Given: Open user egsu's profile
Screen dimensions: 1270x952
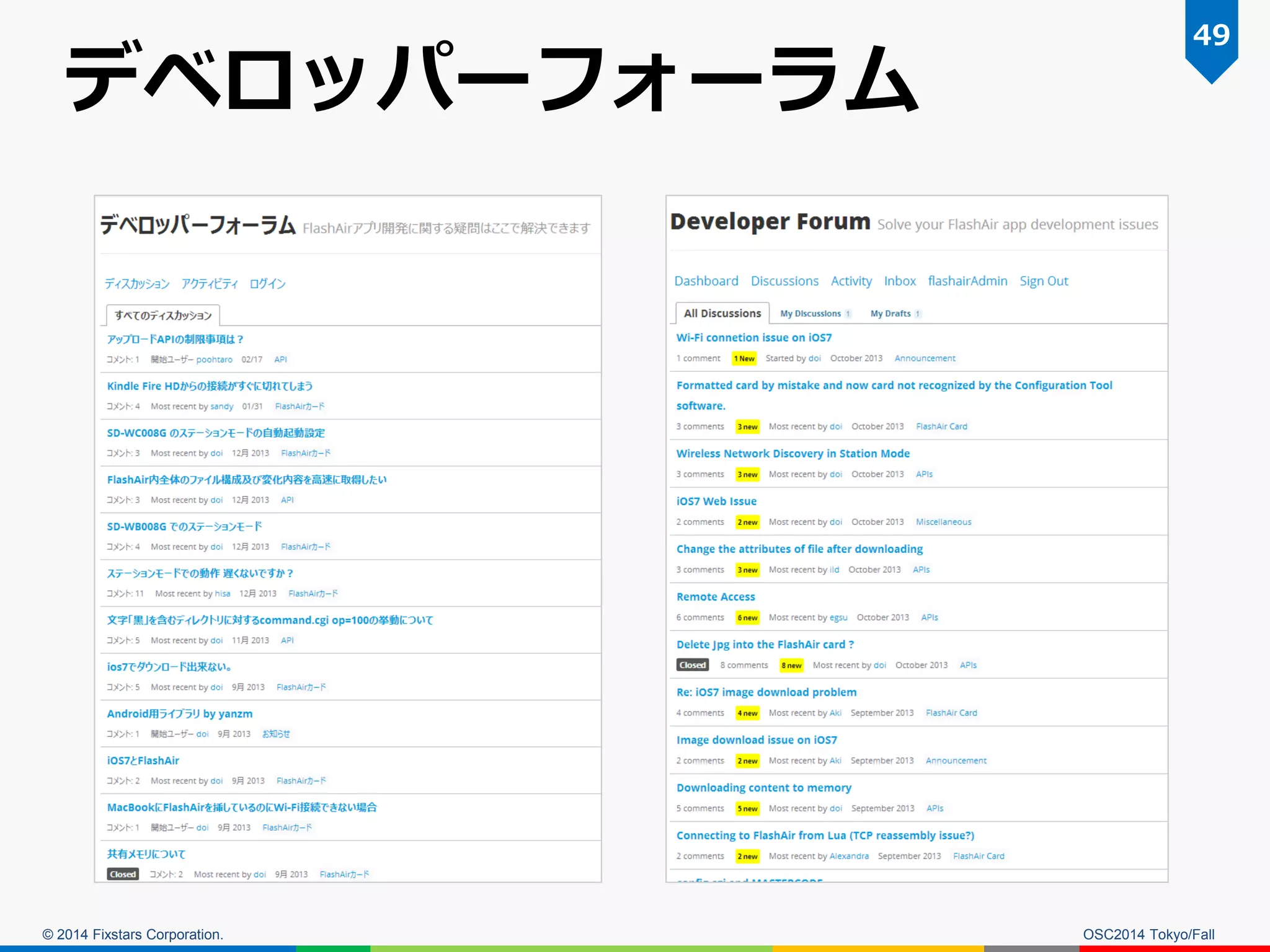Looking at the screenshot, I should (x=838, y=617).
